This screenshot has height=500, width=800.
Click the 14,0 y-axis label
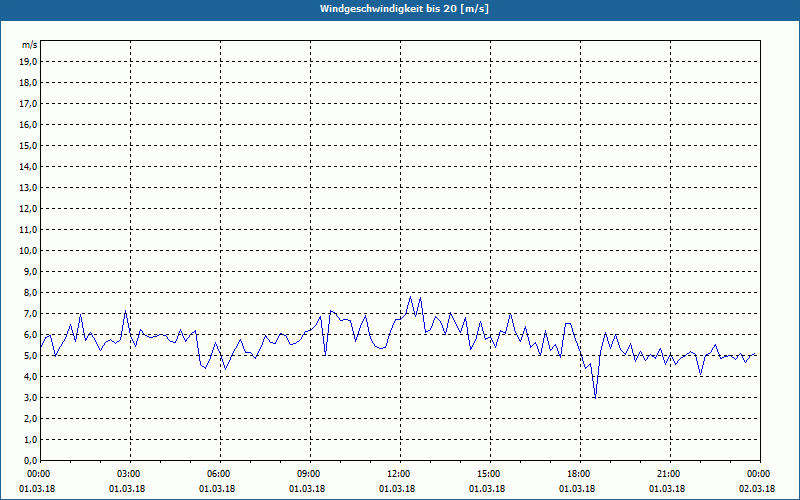[x=28, y=166]
